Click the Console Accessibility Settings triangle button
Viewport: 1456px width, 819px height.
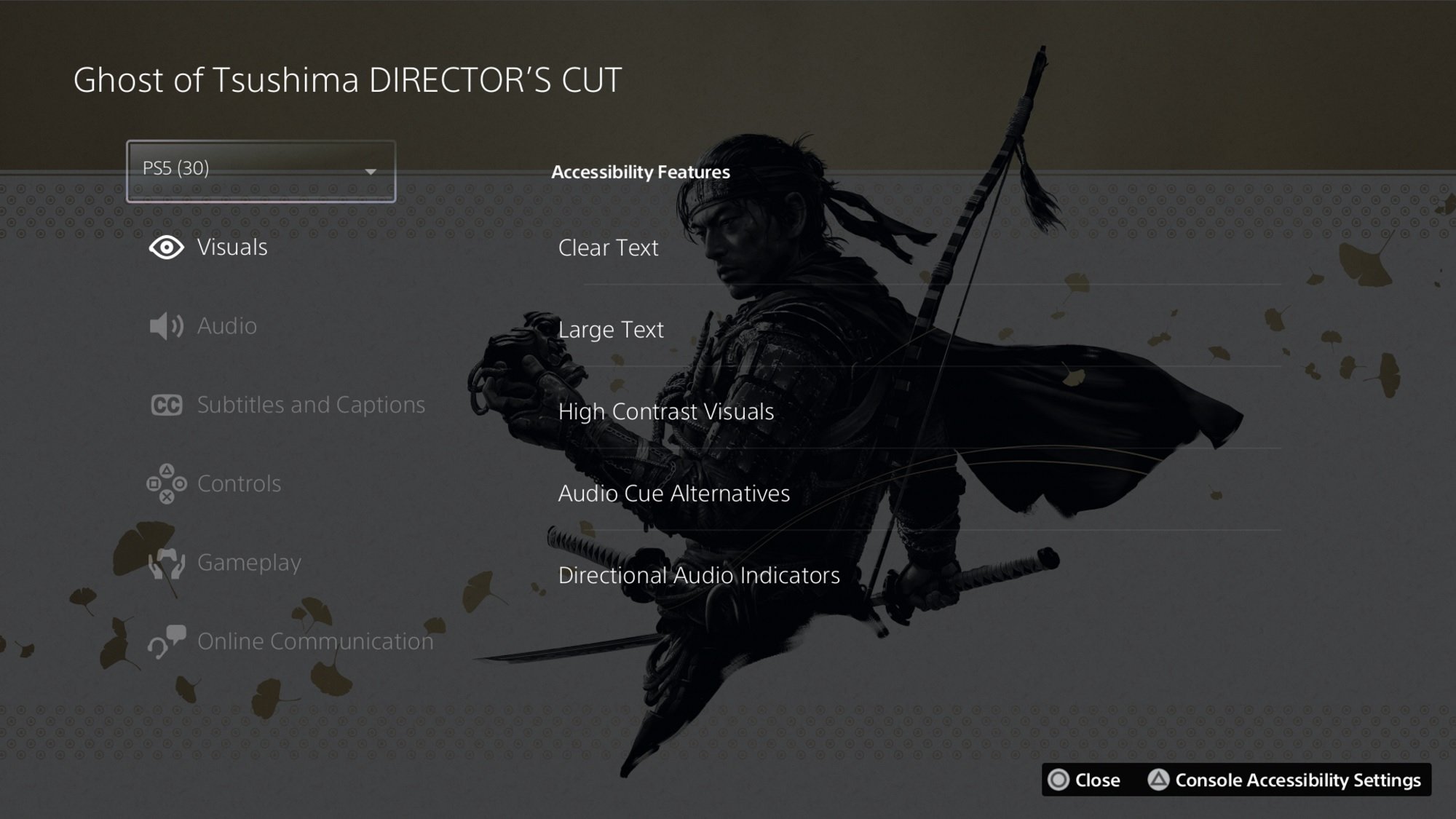[x=1162, y=778]
